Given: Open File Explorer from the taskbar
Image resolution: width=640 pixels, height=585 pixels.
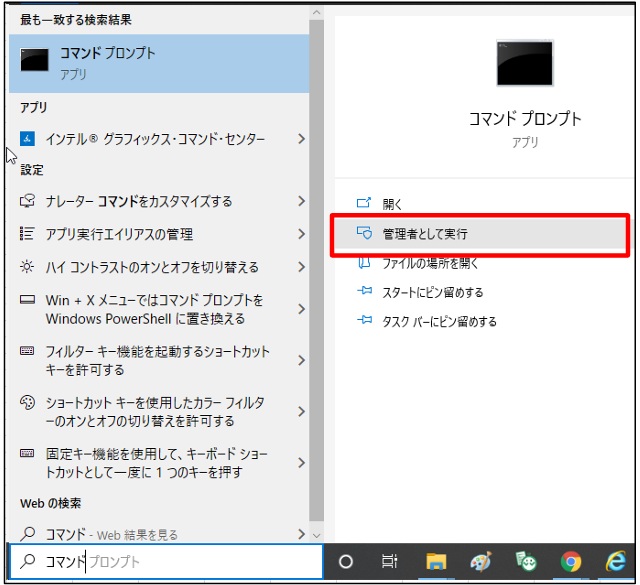Looking at the screenshot, I should tap(436, 562).
